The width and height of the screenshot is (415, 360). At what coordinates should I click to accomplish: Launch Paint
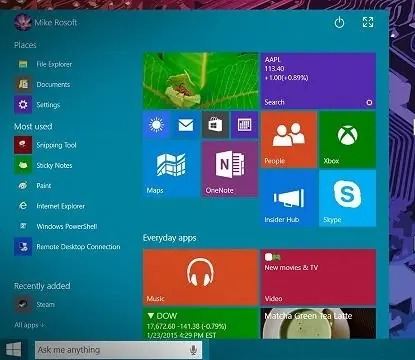tap(33, 186)
